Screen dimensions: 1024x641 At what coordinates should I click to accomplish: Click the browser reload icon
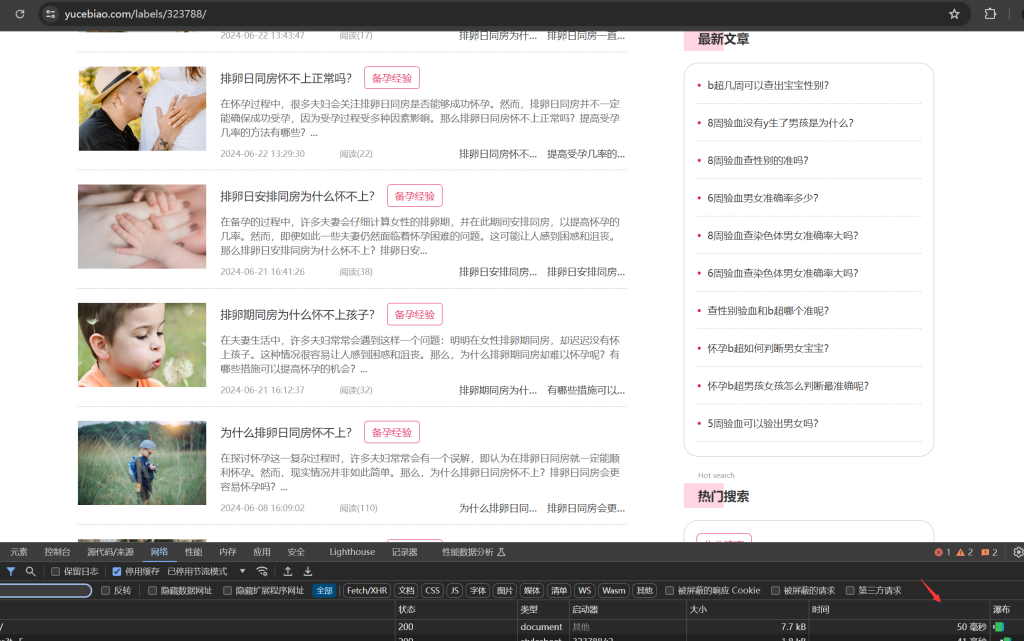(19, 14)
